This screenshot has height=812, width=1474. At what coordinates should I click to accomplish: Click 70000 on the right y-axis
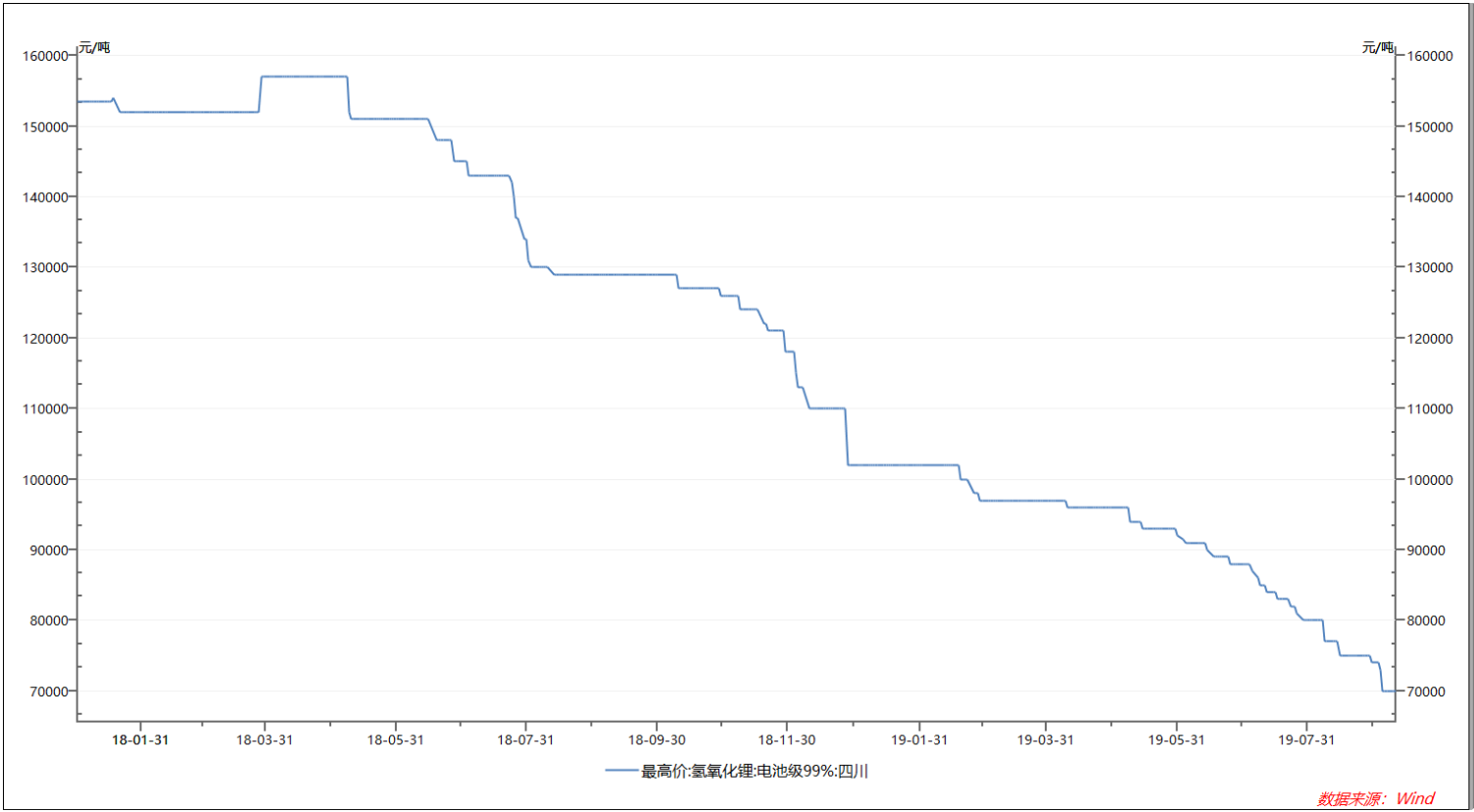click(x=1426, y=692)
